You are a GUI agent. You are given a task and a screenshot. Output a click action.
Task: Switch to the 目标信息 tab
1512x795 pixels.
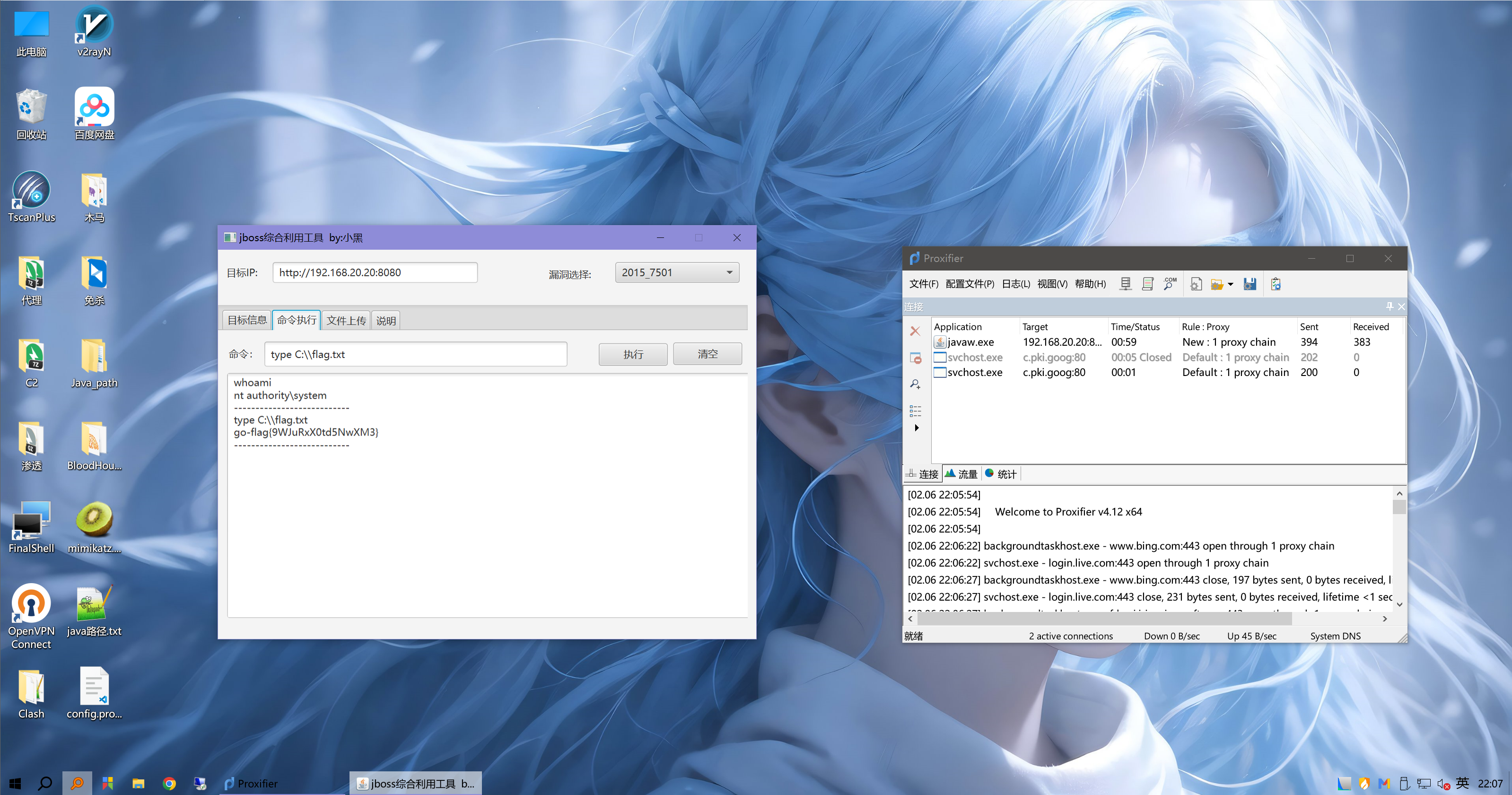[246, 320]
